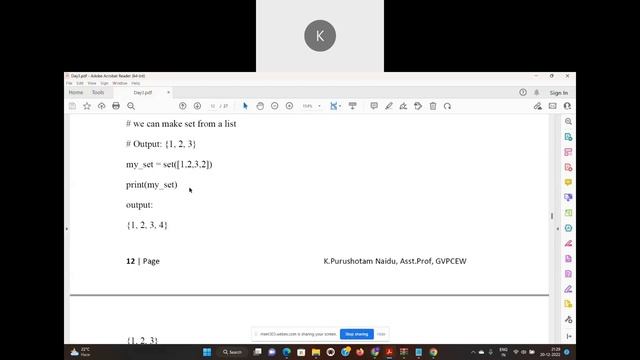This screenshot has height=360, width=640.
Task: Click the share link pen icon at toolbar right
Action: [538, 106]
